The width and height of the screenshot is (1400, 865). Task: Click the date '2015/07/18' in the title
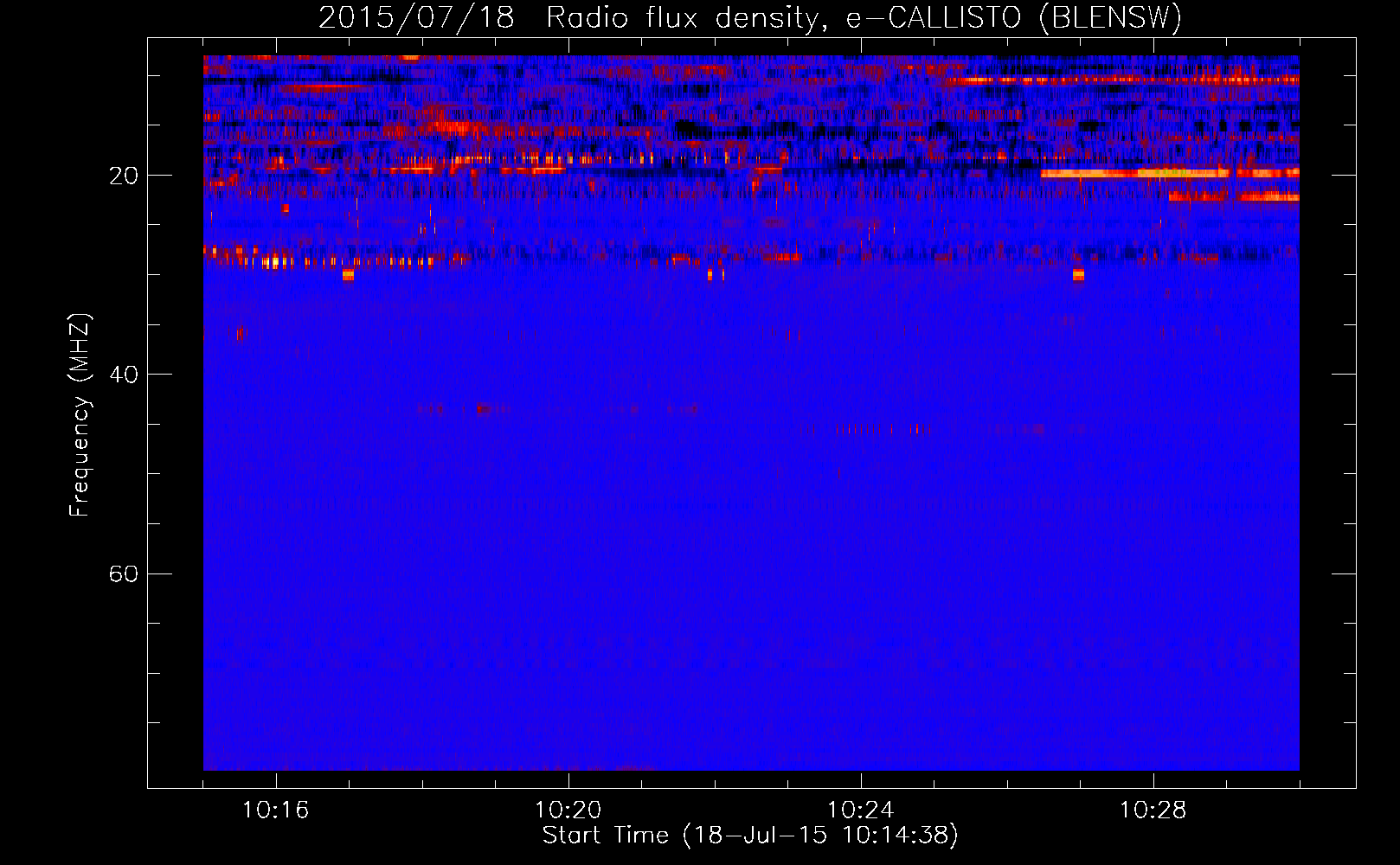pos(415,18)
